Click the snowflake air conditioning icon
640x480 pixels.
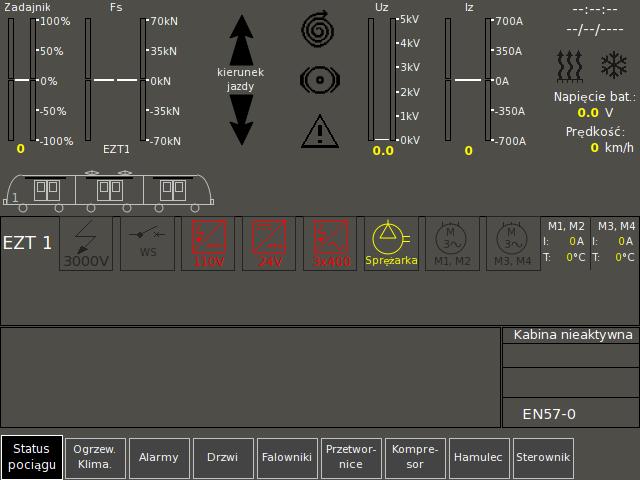tap(613, 65)
